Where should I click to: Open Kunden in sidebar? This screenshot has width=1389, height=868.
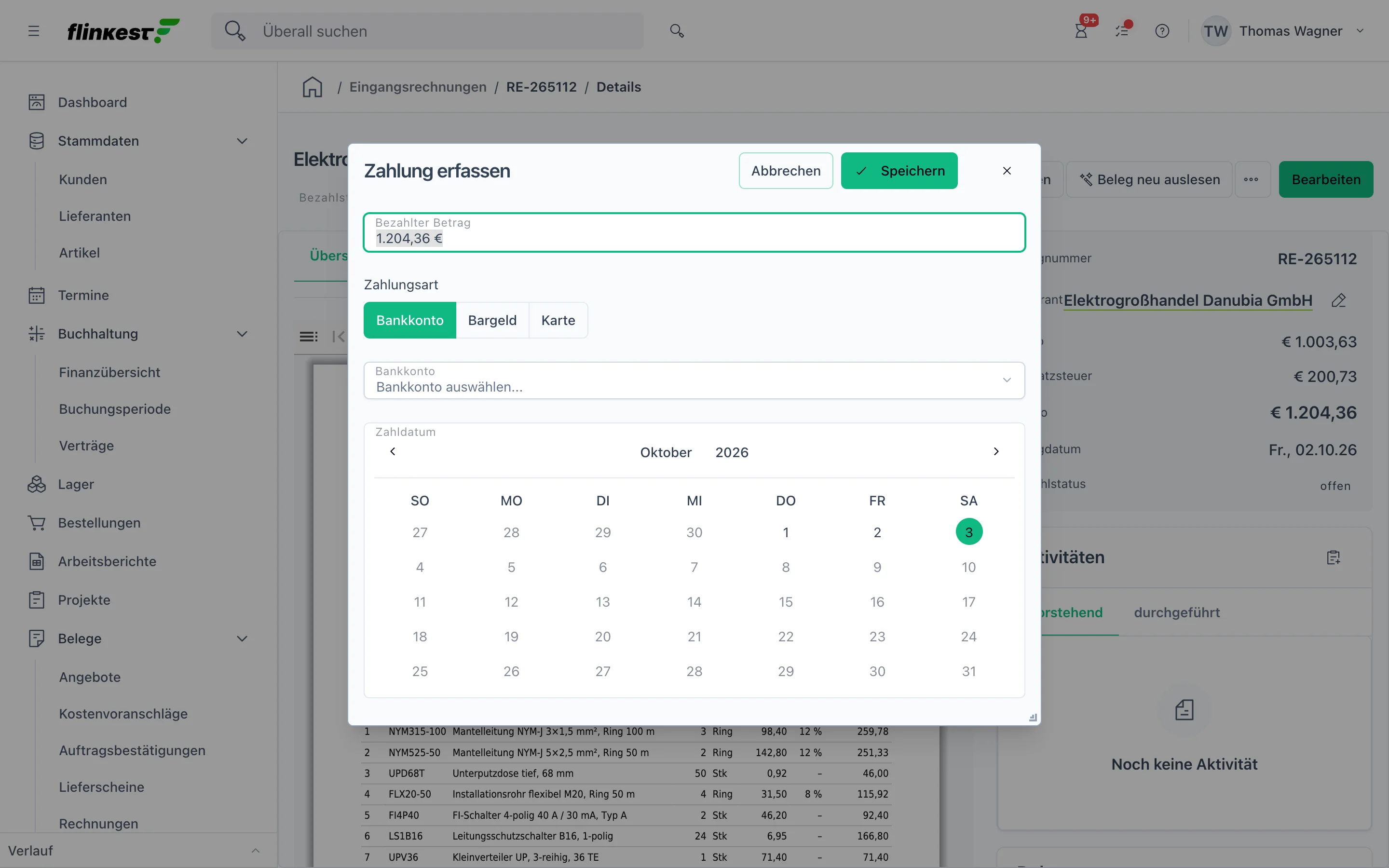(x=82, y=180)
